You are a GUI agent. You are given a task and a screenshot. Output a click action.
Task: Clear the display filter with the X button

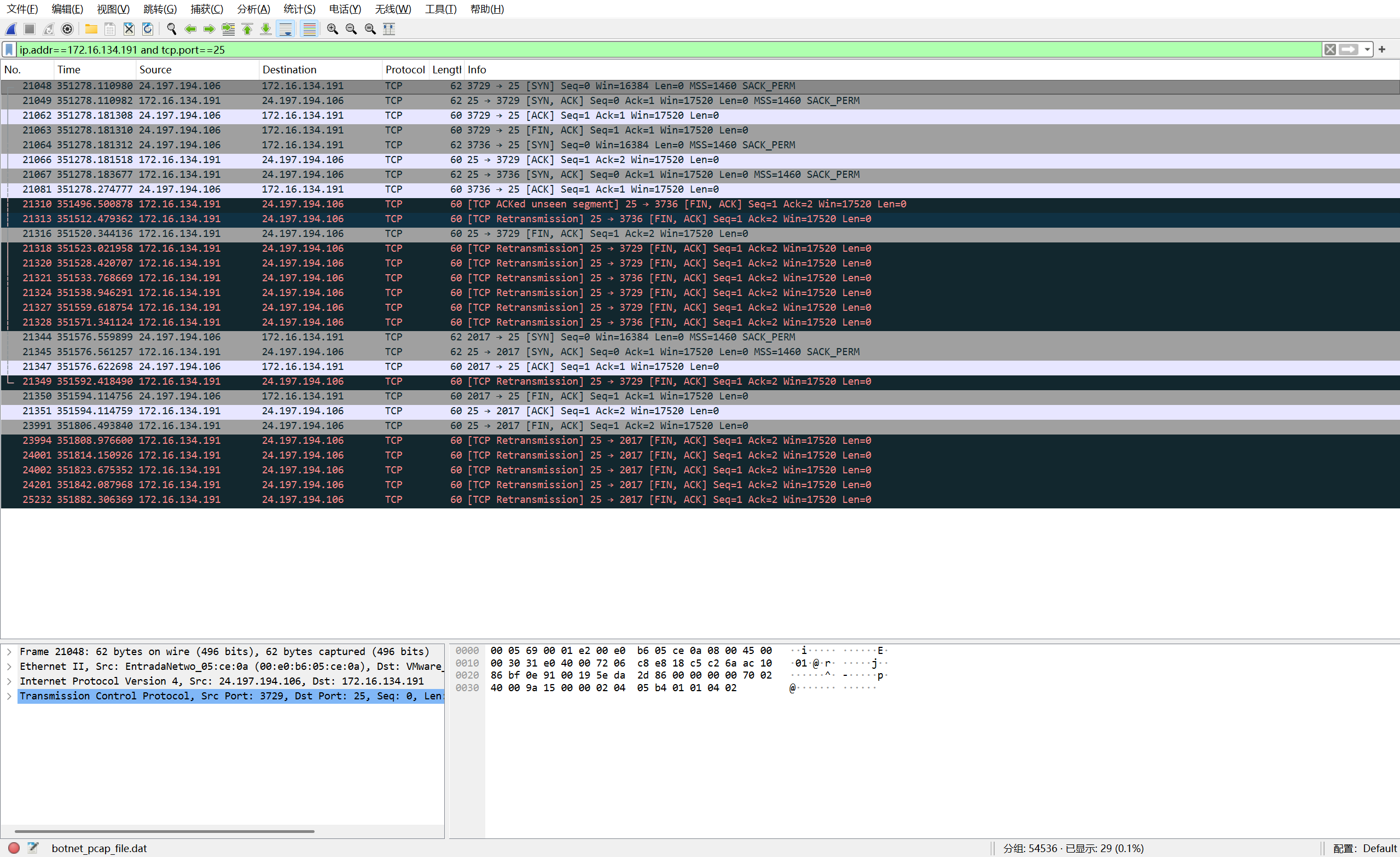coord(1330,50)
